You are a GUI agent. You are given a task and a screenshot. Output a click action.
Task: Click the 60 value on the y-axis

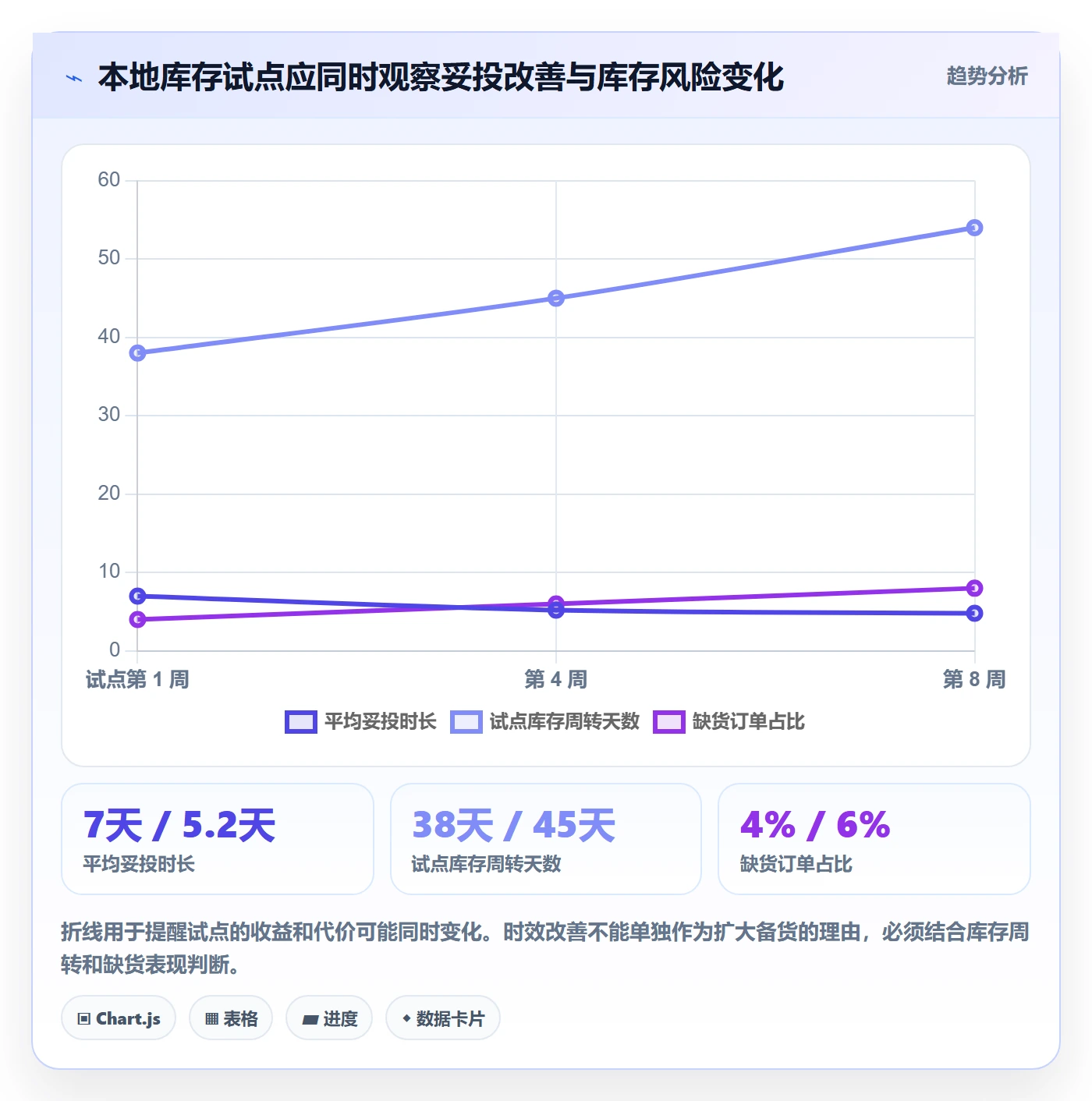click(x=109, y=180)
